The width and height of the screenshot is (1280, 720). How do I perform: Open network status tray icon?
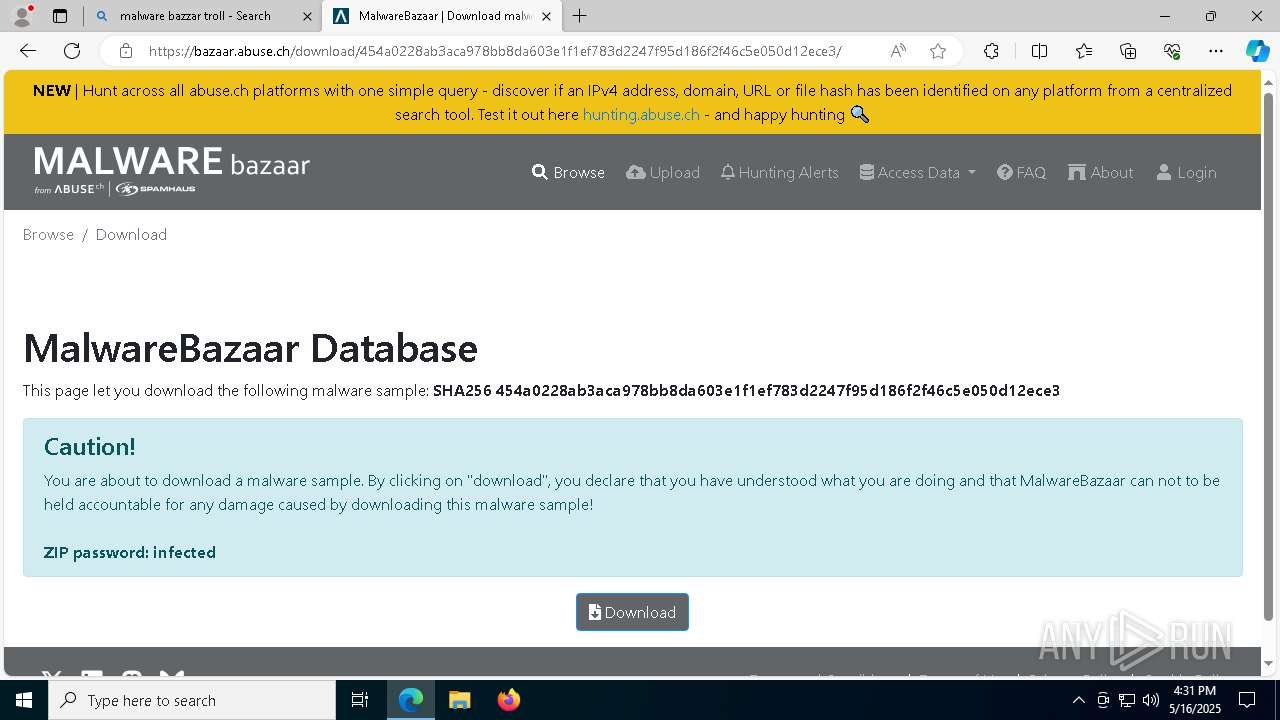pyautogui.click(x=1127, y=700)
